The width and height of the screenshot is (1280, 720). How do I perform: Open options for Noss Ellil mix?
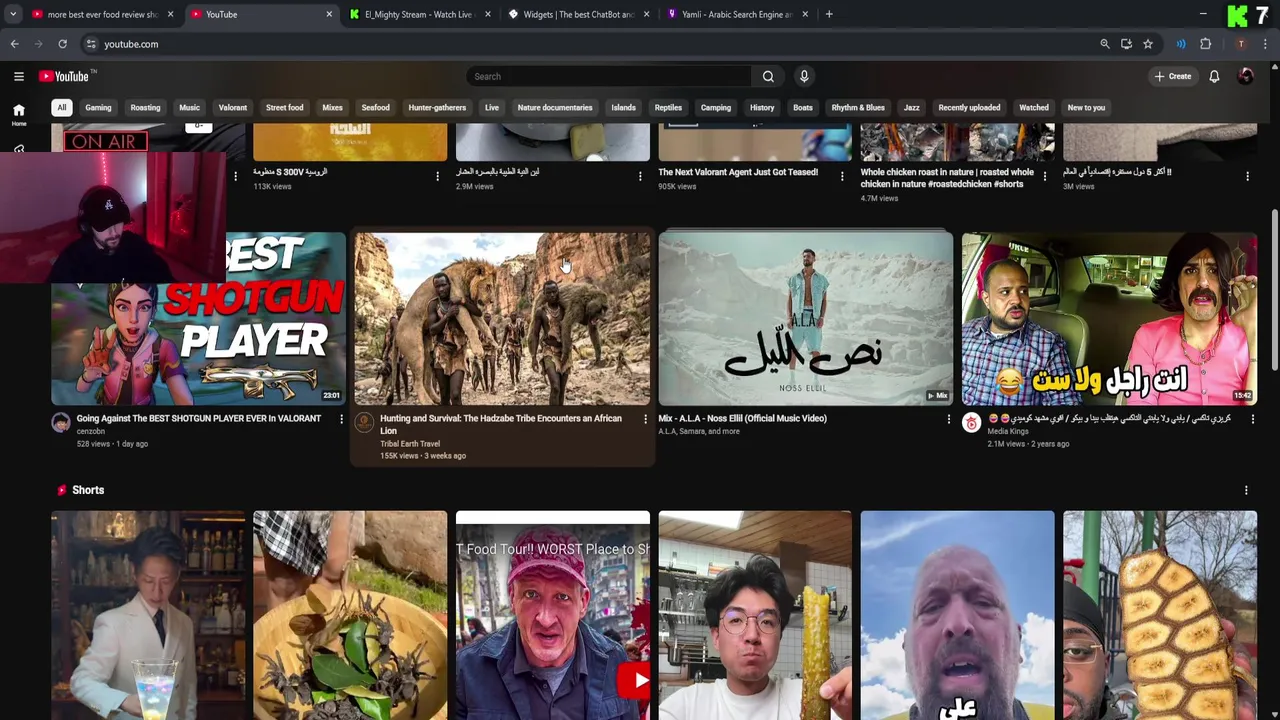949,419
